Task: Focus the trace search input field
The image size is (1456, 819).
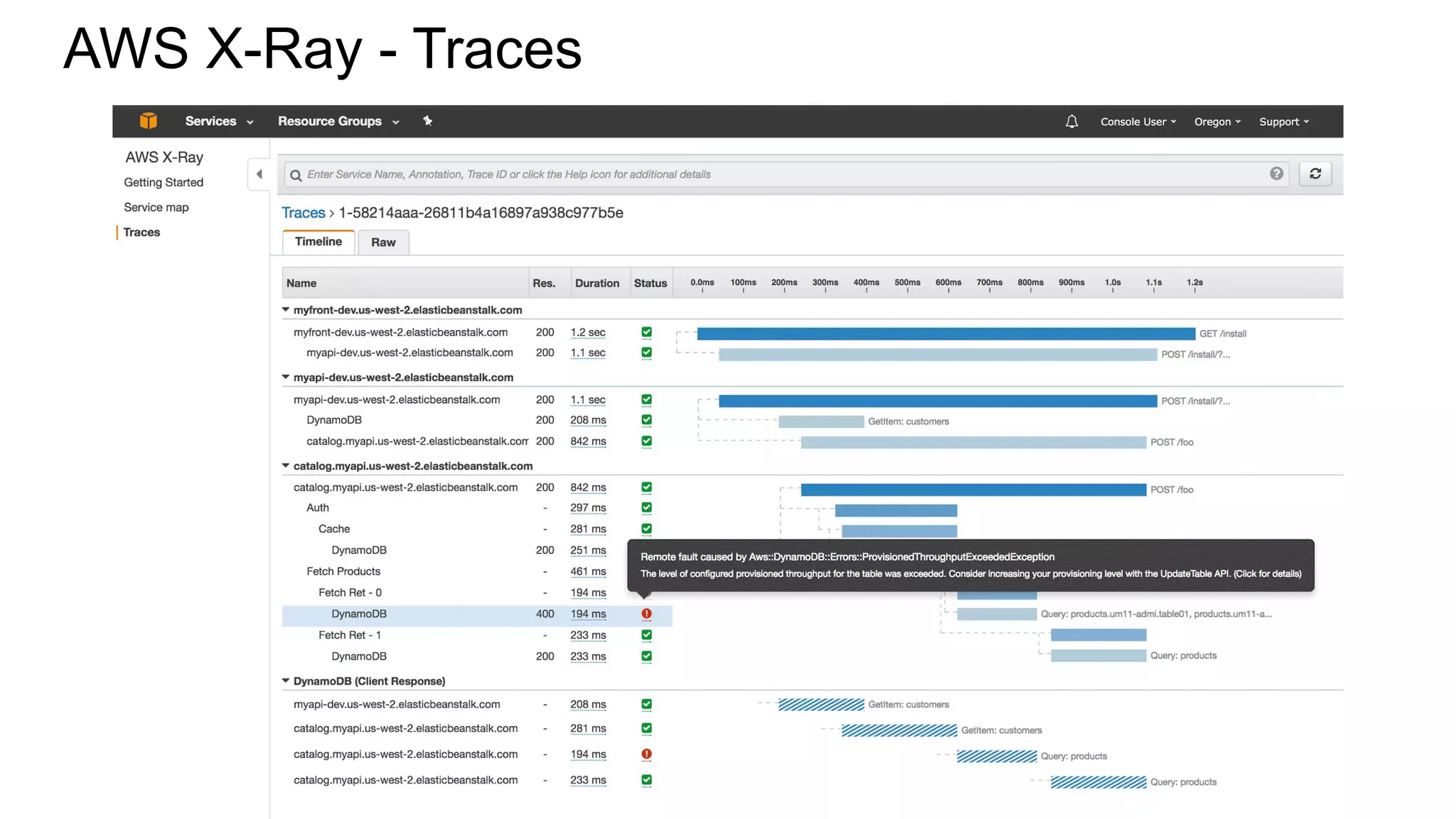Action: [x=788, y=174]
